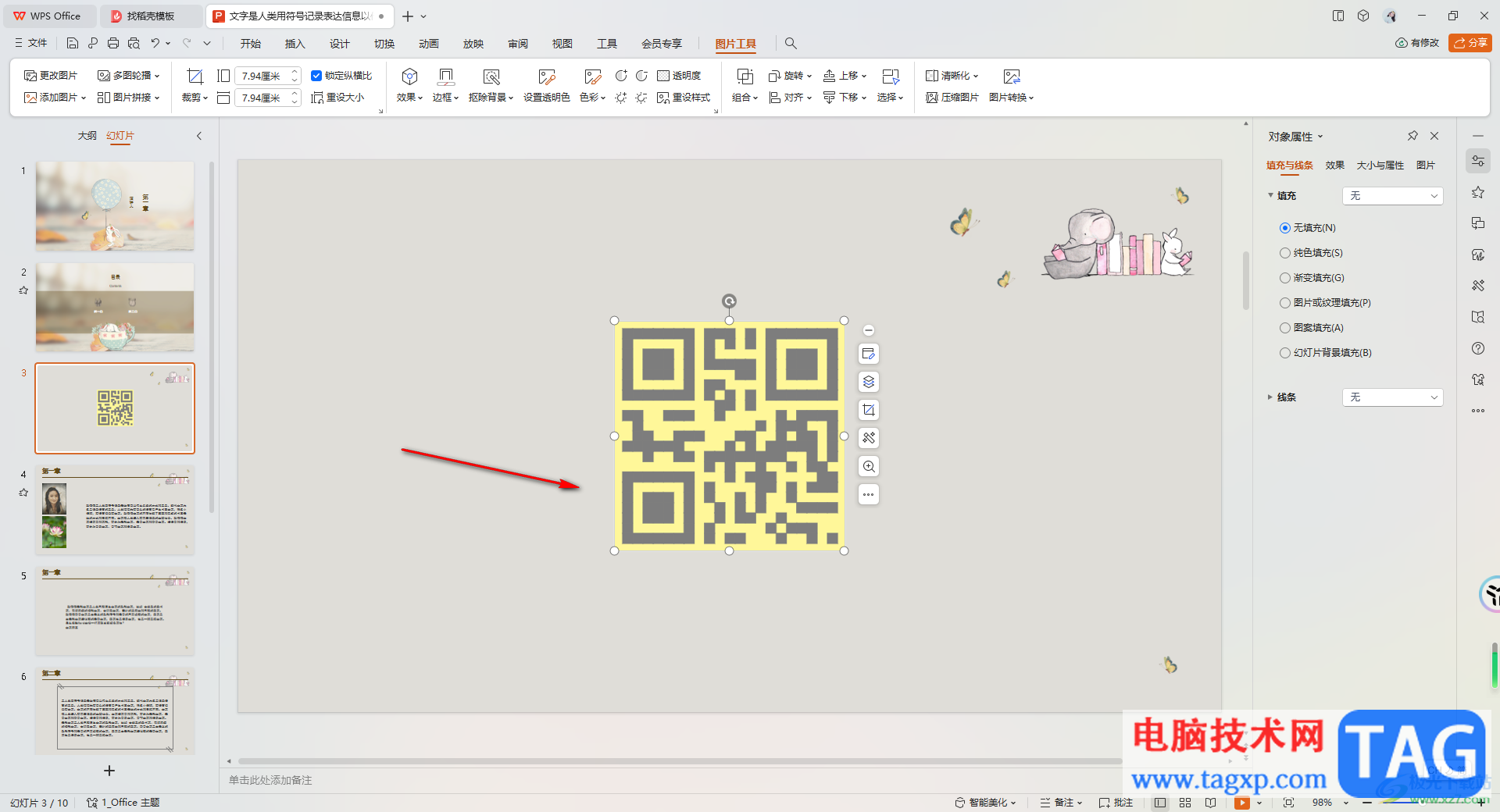Click the search magnifier in ribbon tabs
This screenshot has width=1500, height=812.
tap(791, 44)
